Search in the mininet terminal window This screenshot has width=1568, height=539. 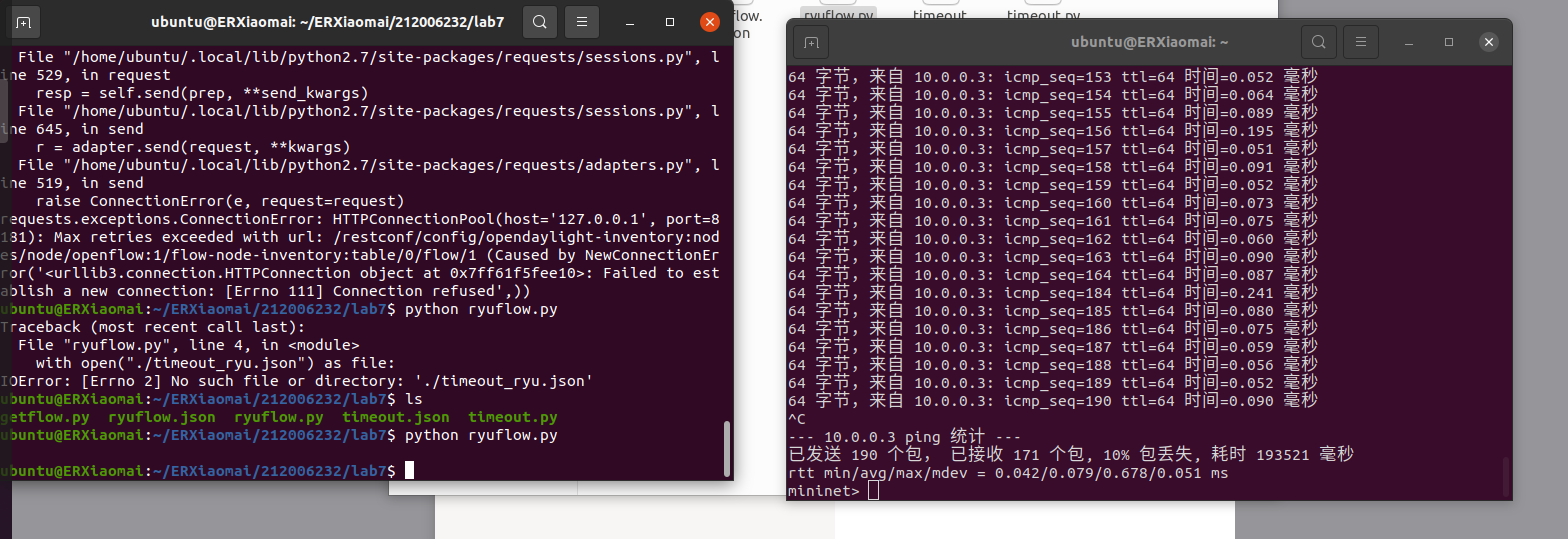(x=1319, y=42)
